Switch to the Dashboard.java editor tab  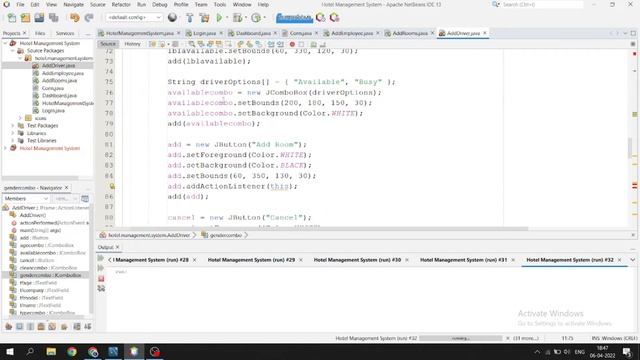click(253, 33)
